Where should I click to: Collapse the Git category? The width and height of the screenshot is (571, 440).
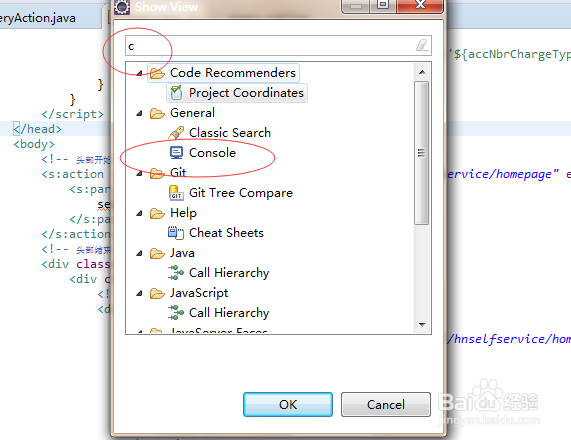click(x=139, y=173)
